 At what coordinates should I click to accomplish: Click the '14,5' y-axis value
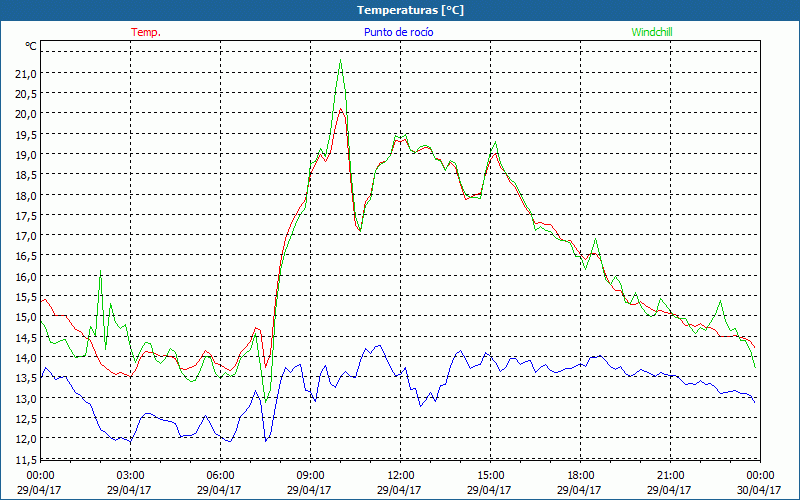coord(26,337)
